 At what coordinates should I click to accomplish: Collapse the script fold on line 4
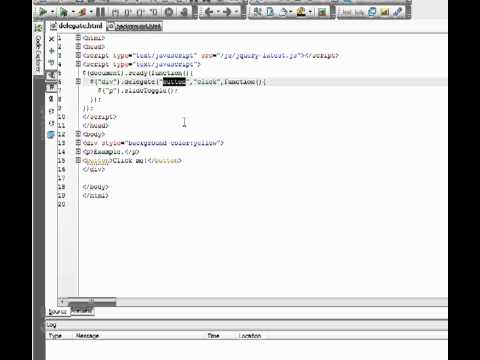(78, 64)
